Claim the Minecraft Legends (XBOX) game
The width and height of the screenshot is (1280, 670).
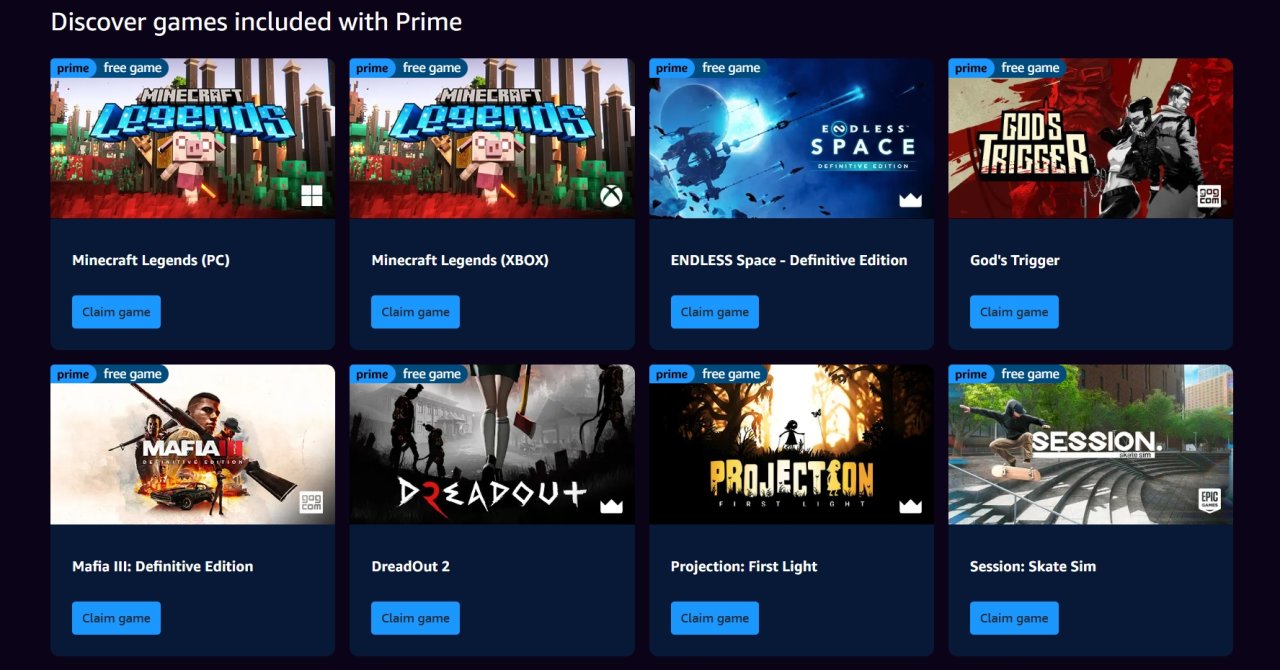click(x=415, y=312)
